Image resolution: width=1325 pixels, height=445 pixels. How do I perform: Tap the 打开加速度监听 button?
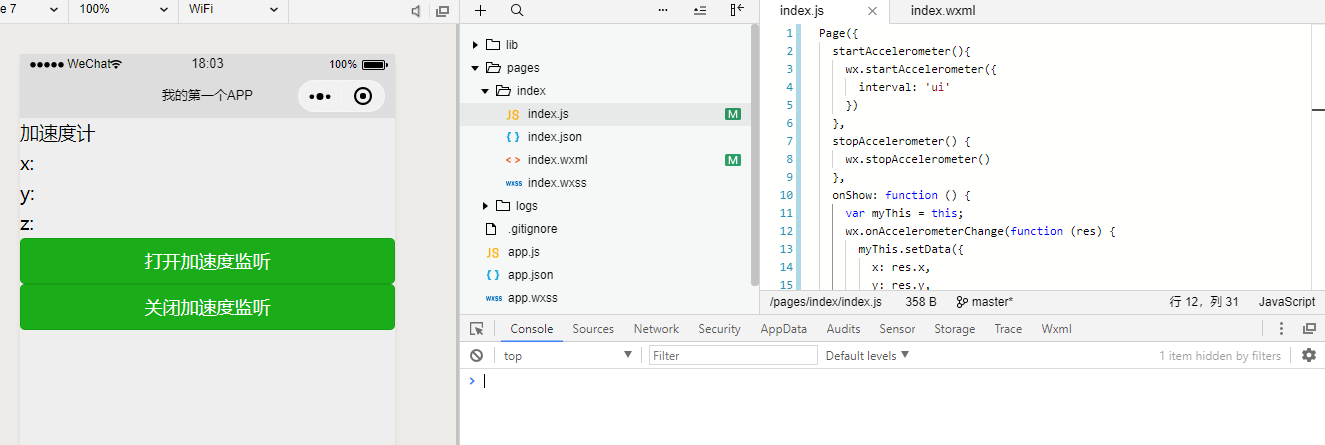[207, 262]
